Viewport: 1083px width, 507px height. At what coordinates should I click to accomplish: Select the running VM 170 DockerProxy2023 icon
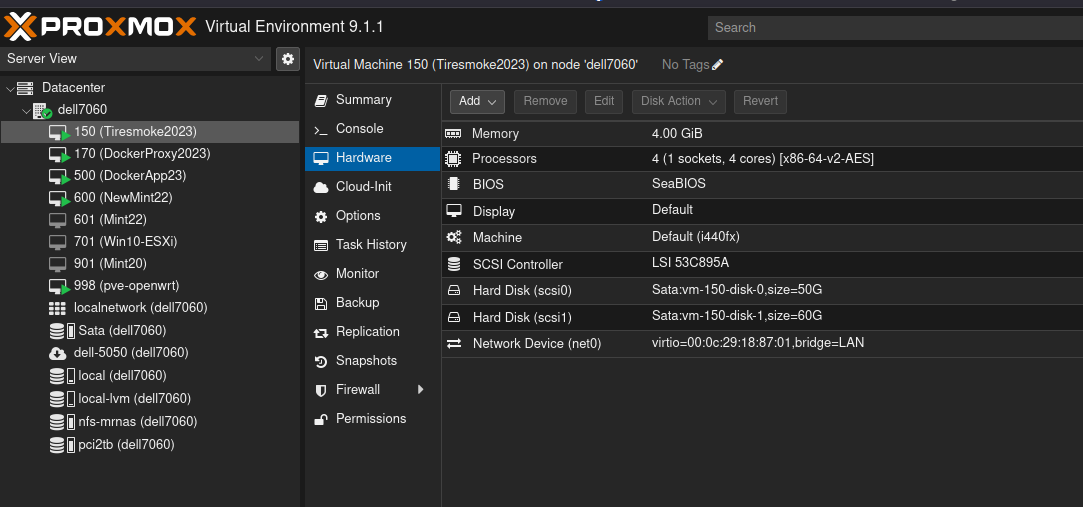tap(59, 154)
